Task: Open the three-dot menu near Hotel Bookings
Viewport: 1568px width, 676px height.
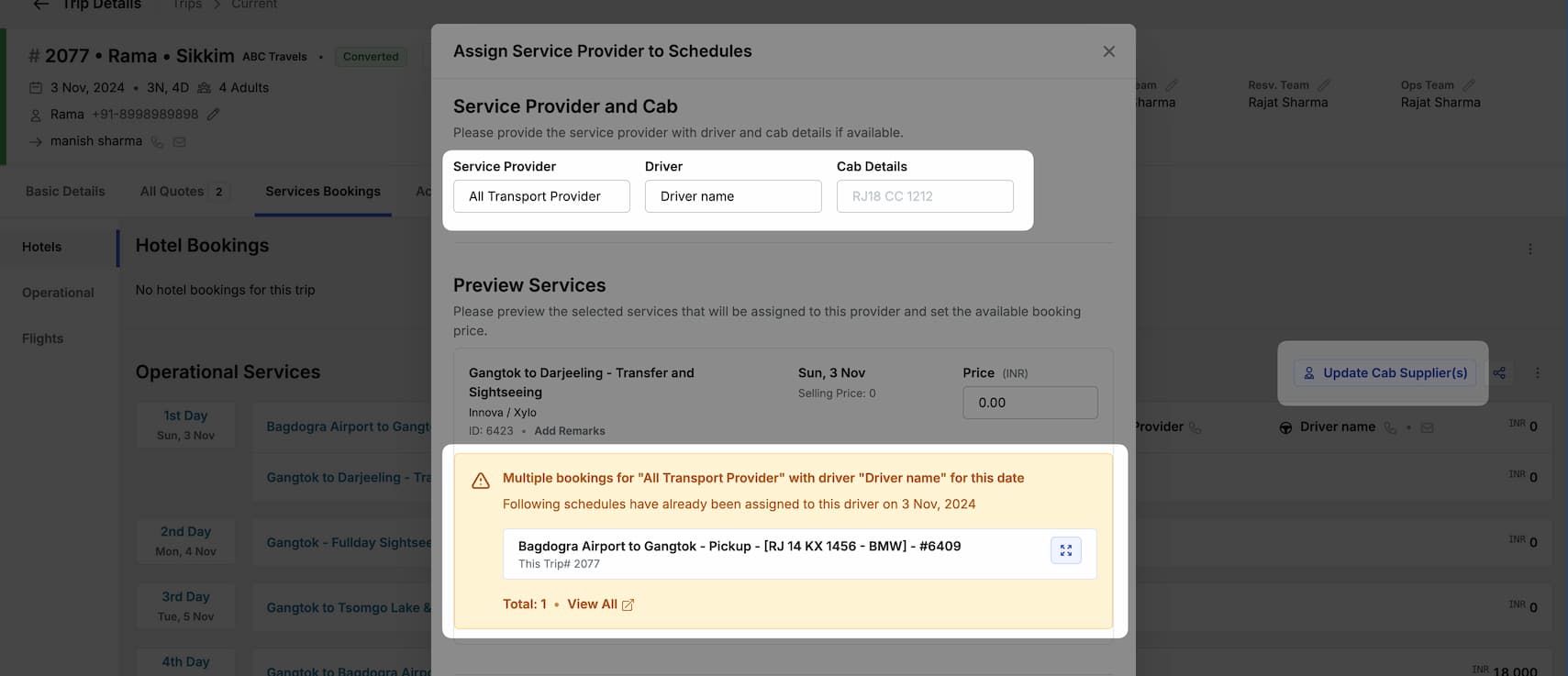Action: point(1529,248)
